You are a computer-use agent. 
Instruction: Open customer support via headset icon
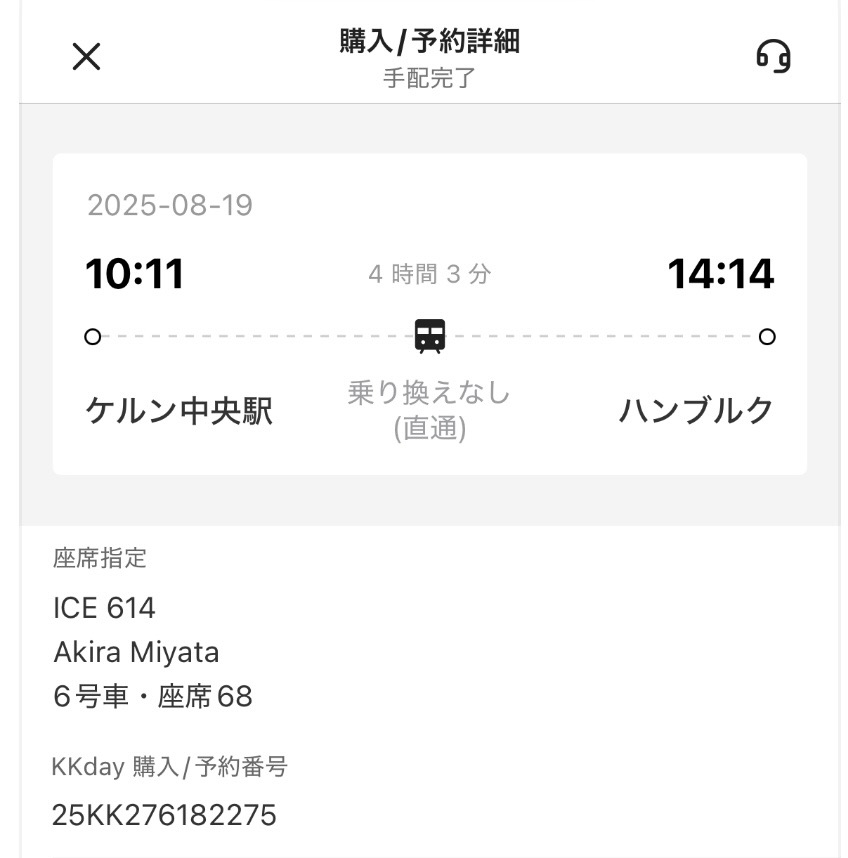tap(773, 56)
